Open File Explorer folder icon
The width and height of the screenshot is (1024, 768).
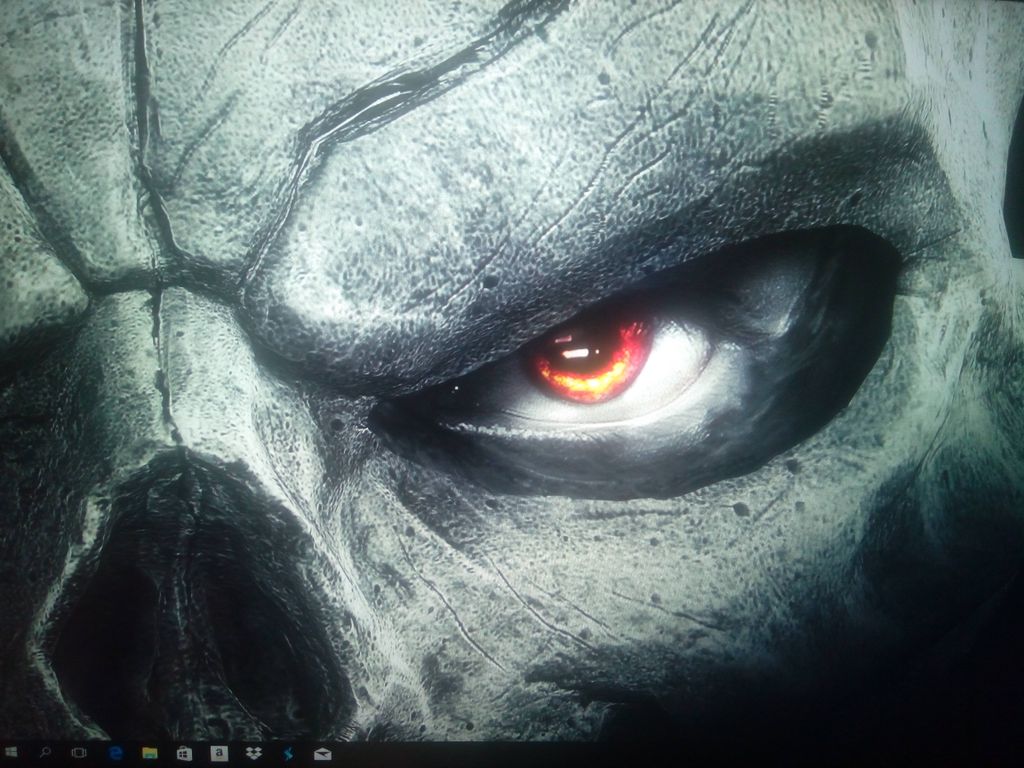(x=150, y=754)
